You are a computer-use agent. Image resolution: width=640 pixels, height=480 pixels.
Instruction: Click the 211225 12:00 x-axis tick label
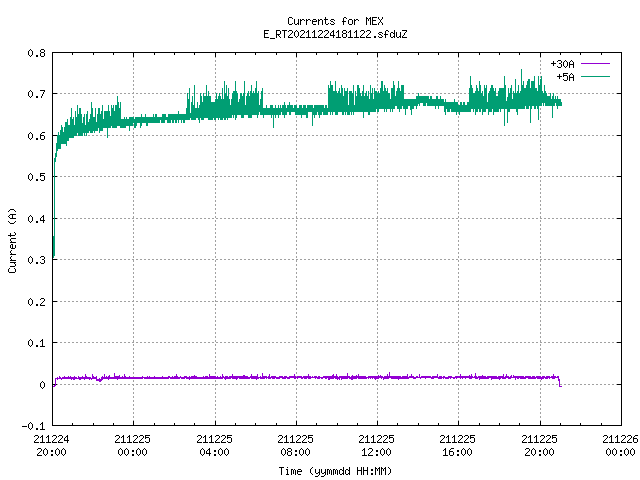(x=376, y=446)
